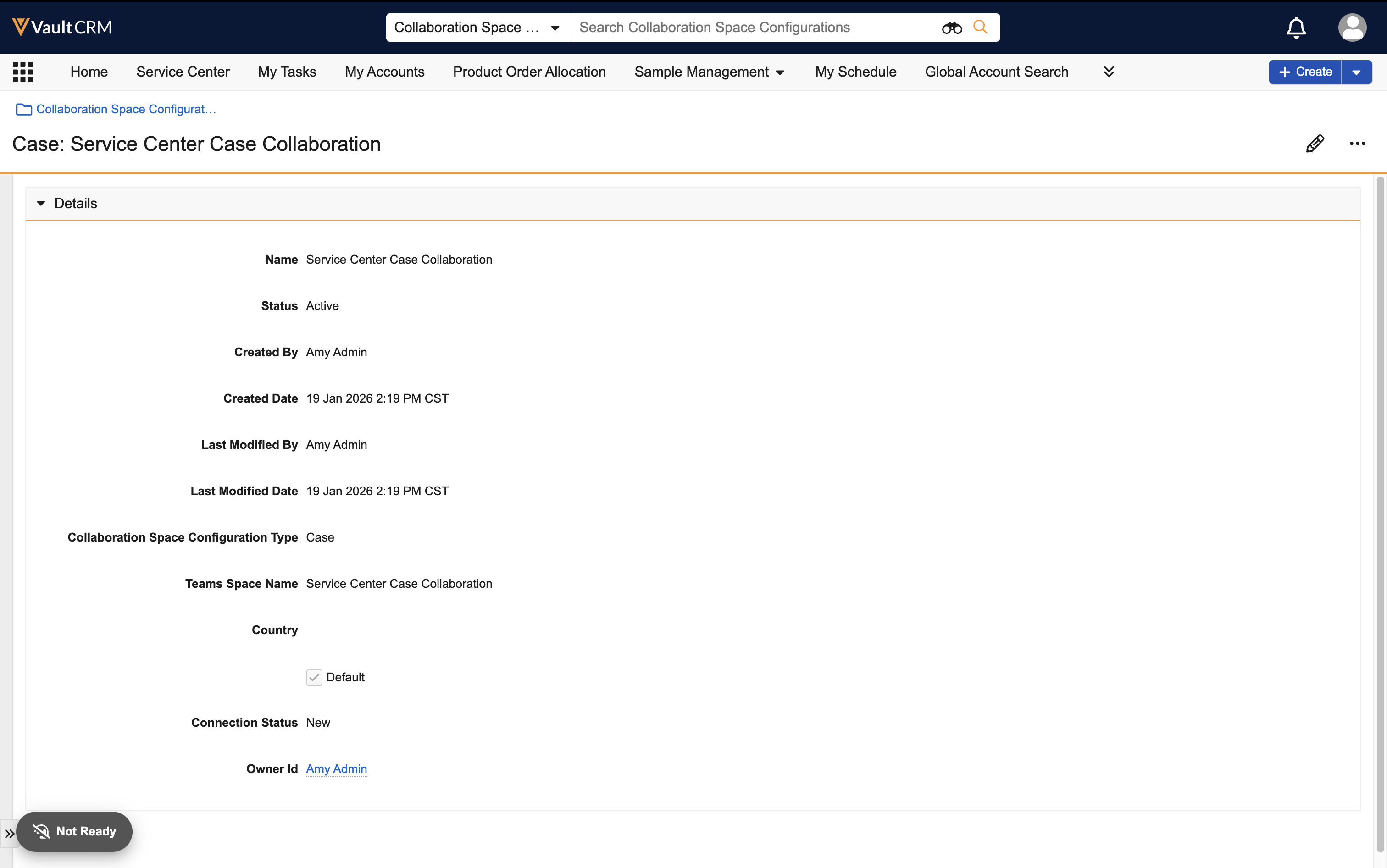The height and width of the screenshot is (868, 1387).
Task: Collapse the Details section
Action: point(41,203)
